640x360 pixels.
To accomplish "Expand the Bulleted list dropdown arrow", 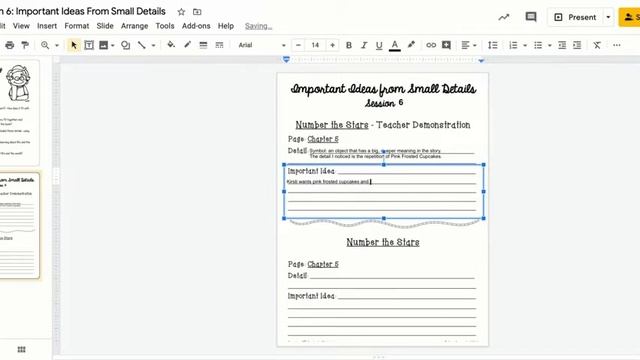I will pyautogui.click(x=550, y=45).
